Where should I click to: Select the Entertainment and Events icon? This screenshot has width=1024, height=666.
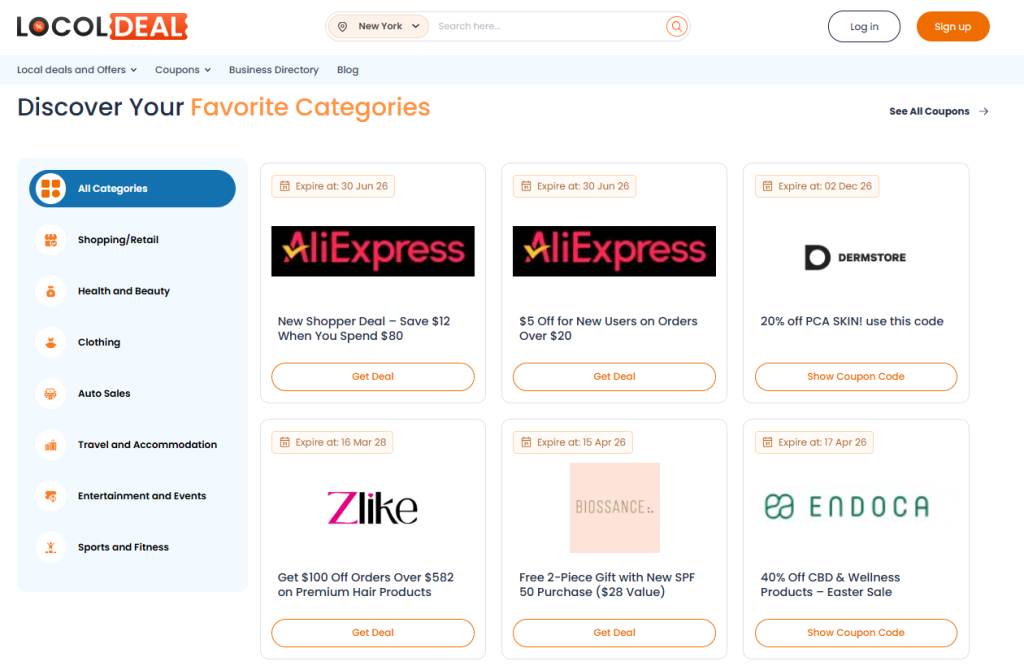tap(50, 495)
